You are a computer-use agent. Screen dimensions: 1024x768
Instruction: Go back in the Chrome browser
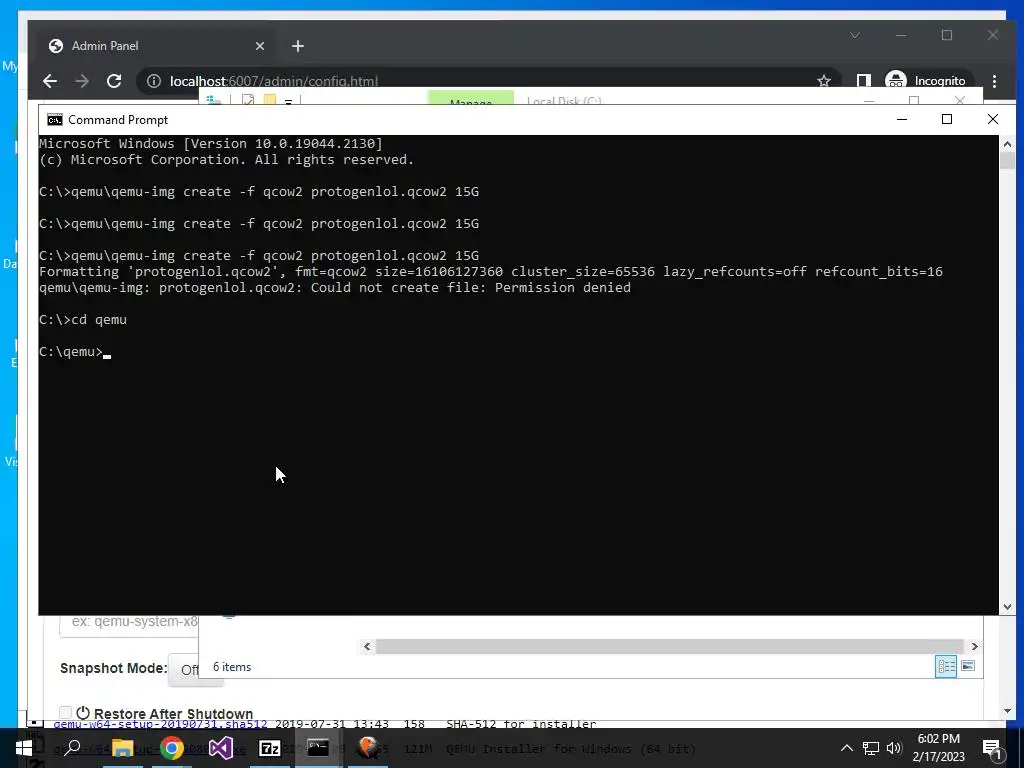[x=50, y=81]
